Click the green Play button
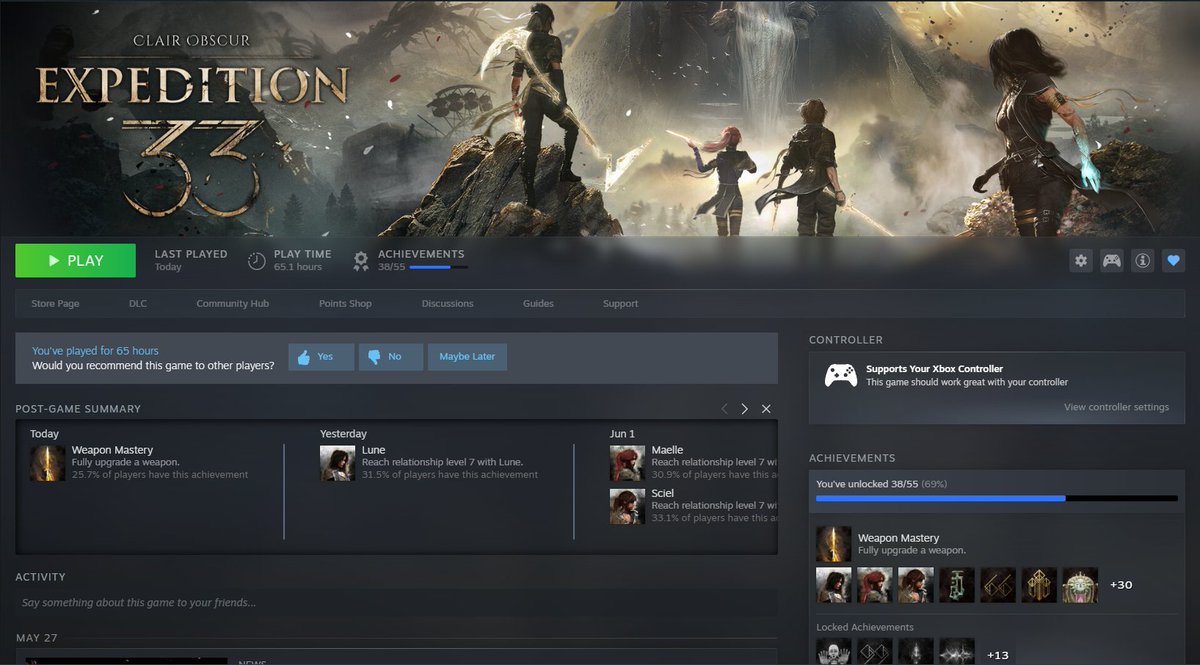Viewport: 1200px width, 665px height. tap(75, 260)
